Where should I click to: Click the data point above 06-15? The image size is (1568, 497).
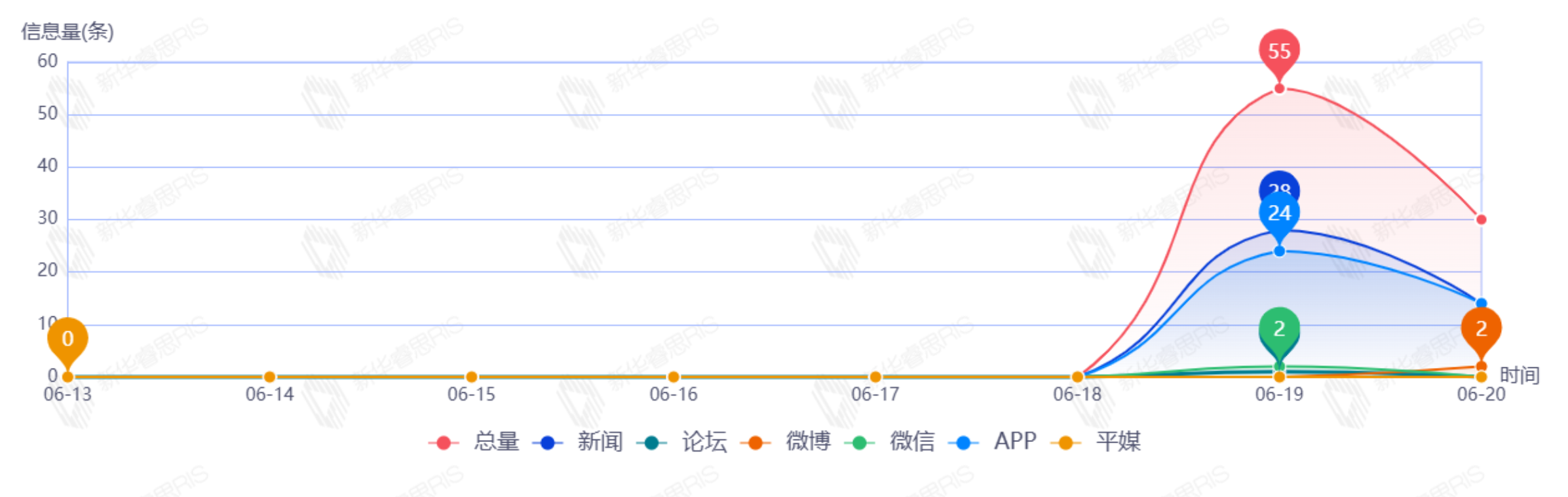(x=471, y=377)
